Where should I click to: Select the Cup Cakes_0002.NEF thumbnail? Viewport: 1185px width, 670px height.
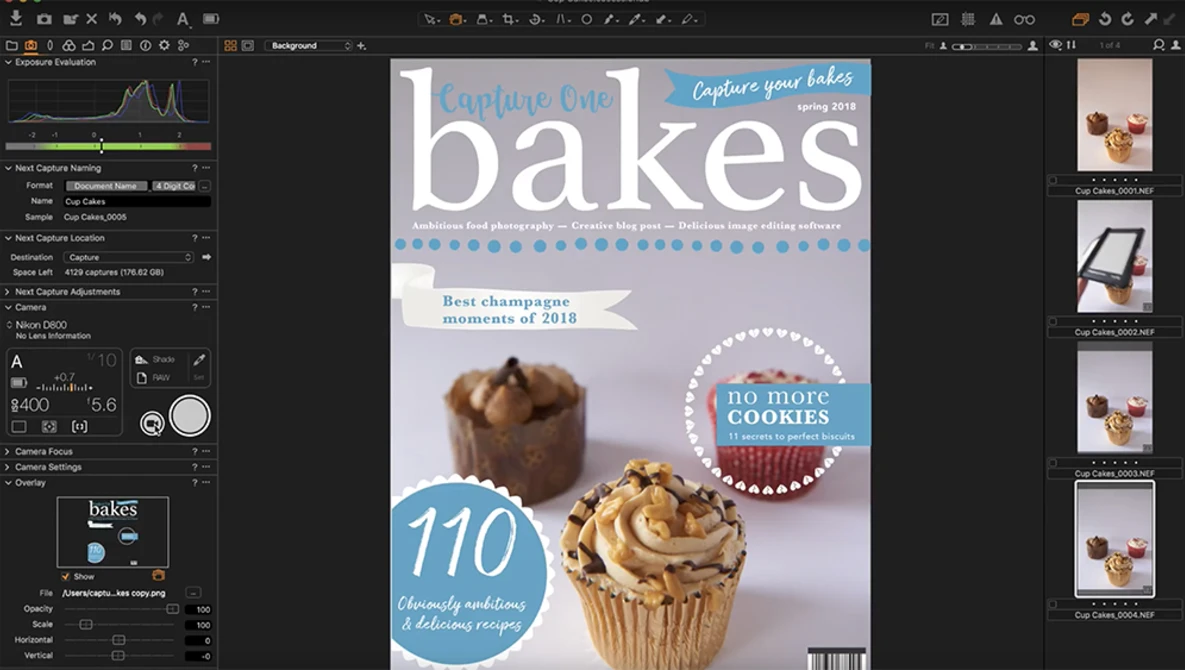(x=1115, y=256)
